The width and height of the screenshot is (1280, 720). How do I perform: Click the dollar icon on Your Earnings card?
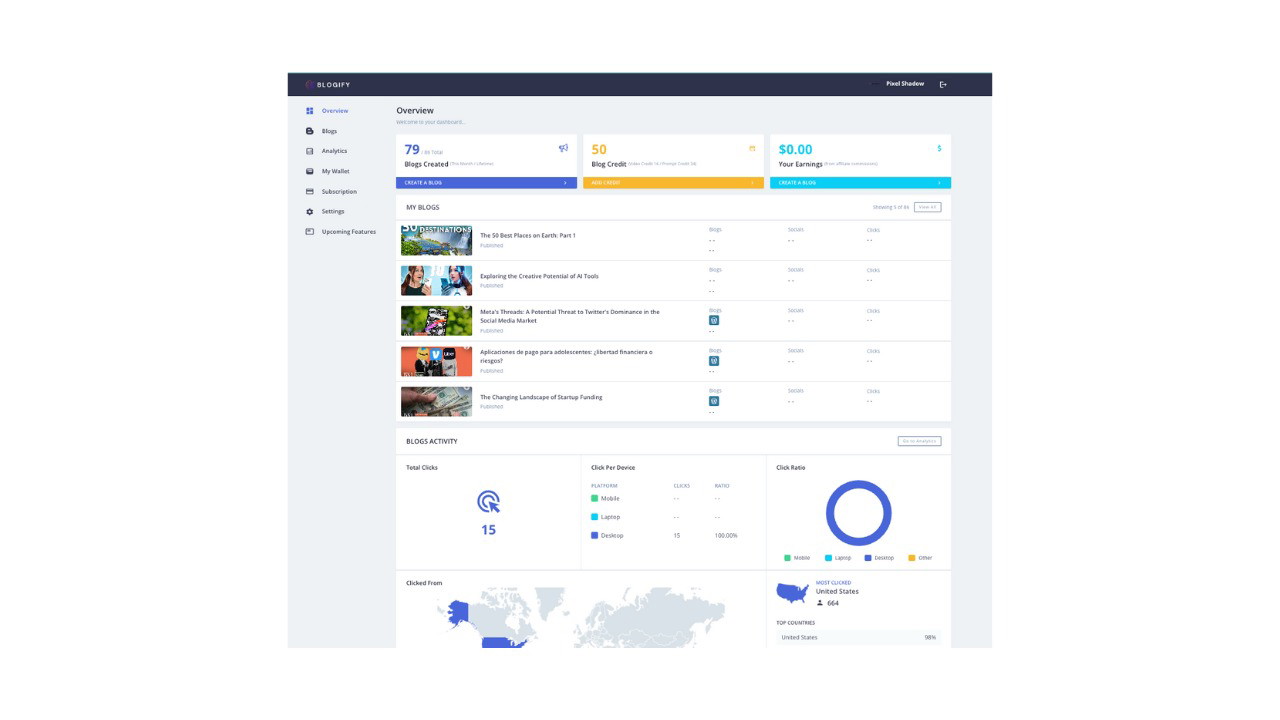(938, 147)
